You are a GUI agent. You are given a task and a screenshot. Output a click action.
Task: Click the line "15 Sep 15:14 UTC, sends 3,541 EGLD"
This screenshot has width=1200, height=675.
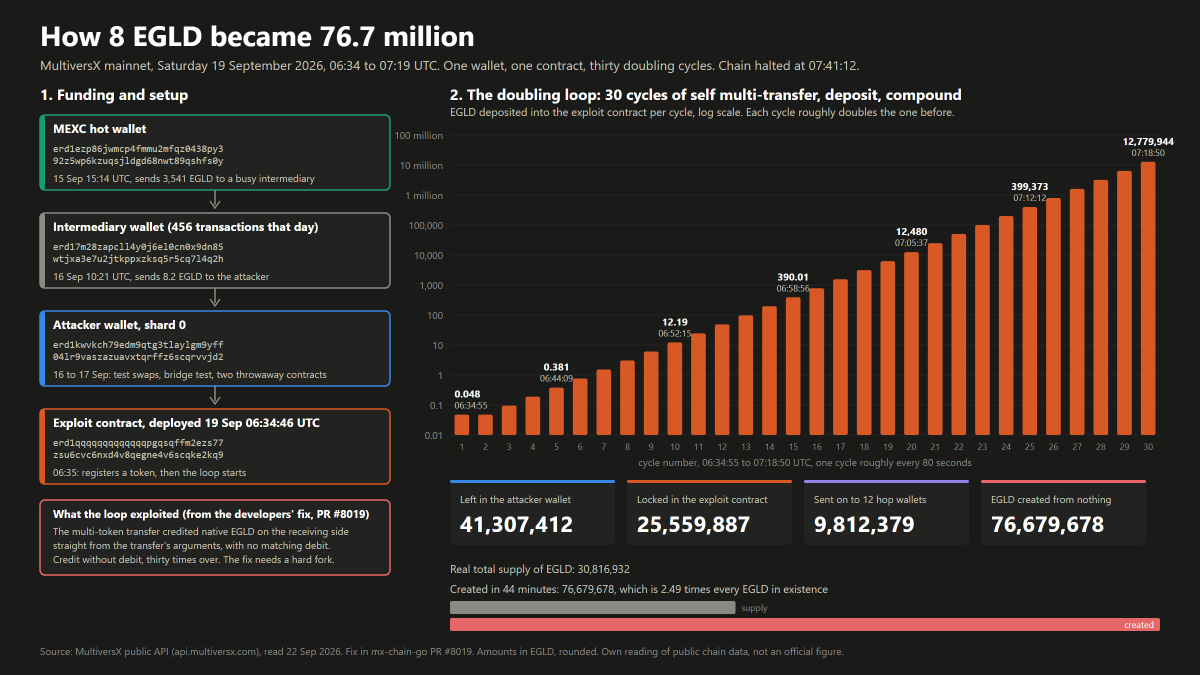tap(184, 179)
